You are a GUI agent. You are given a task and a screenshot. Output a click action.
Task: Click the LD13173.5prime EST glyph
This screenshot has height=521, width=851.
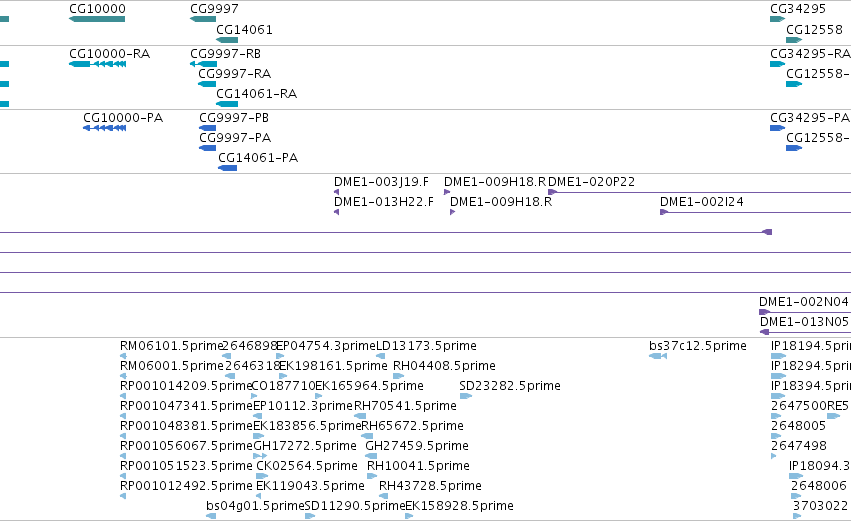[380, 356]
